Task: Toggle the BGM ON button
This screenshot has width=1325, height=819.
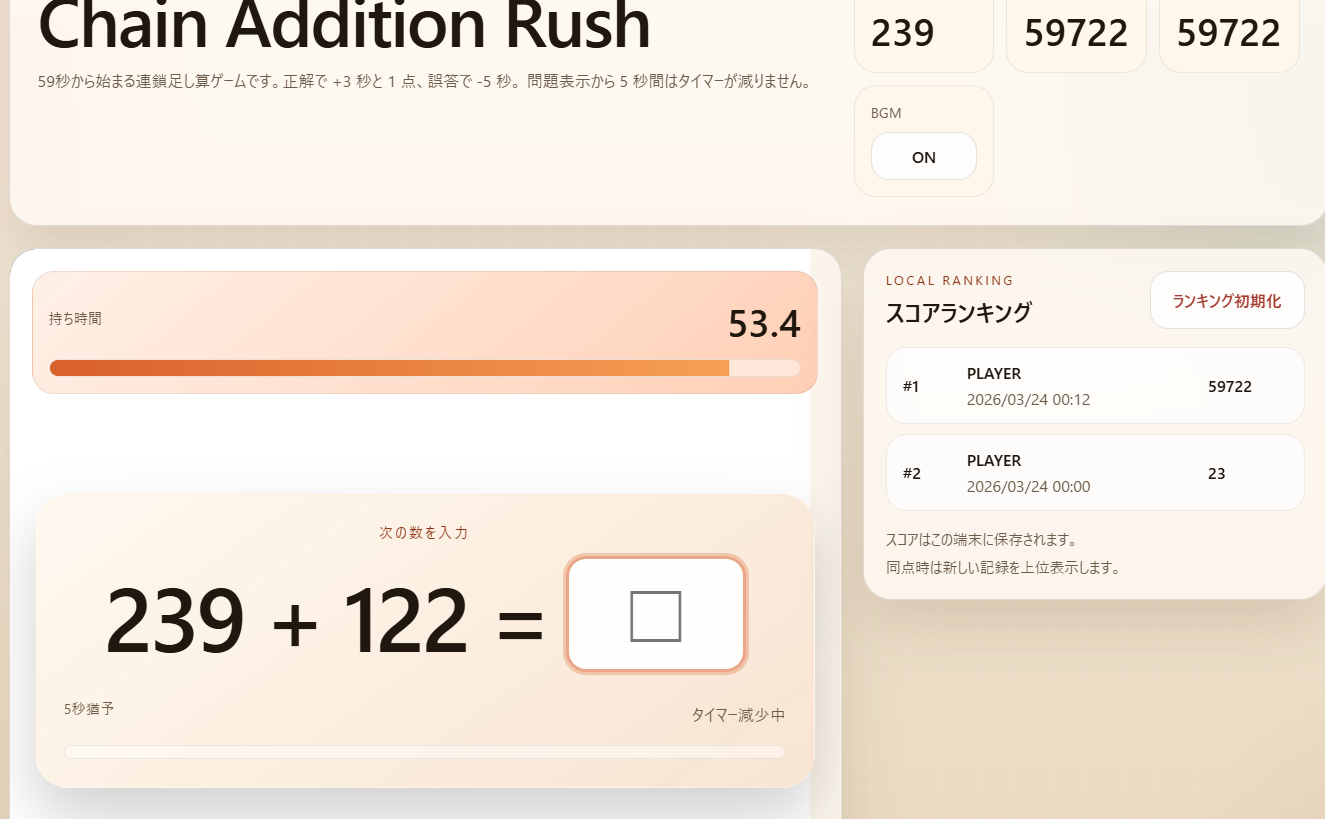Action: click(x=923, y=157)
